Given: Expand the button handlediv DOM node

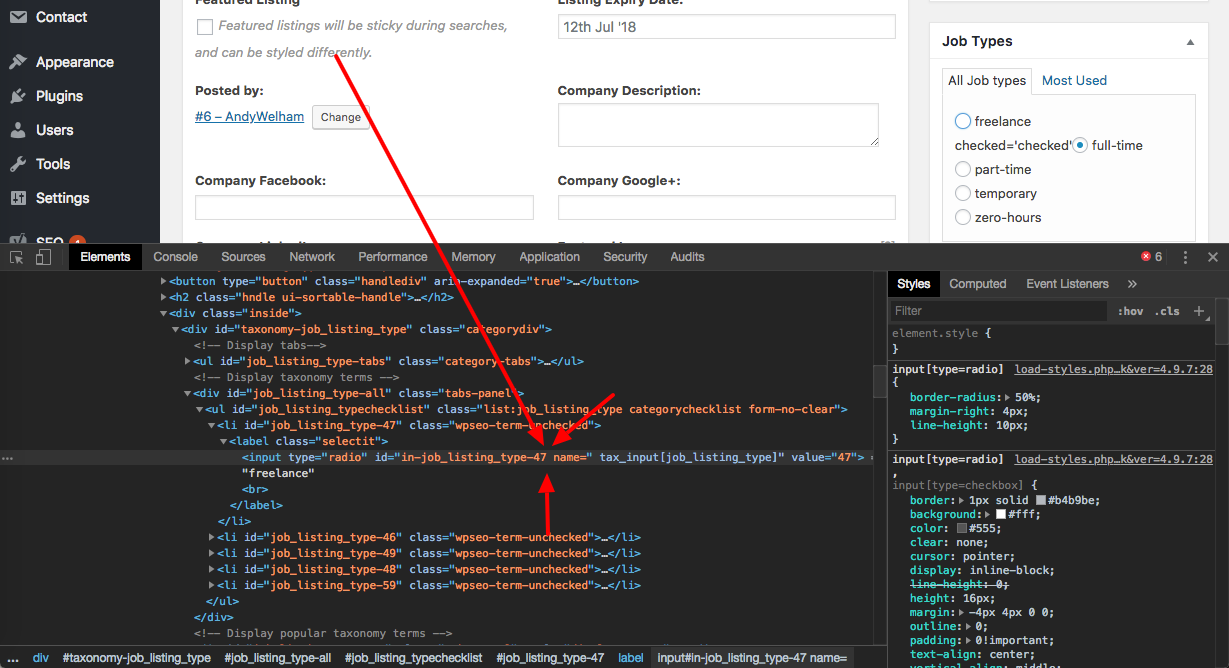Looking at the screenshot, I should tap(164, 281).
